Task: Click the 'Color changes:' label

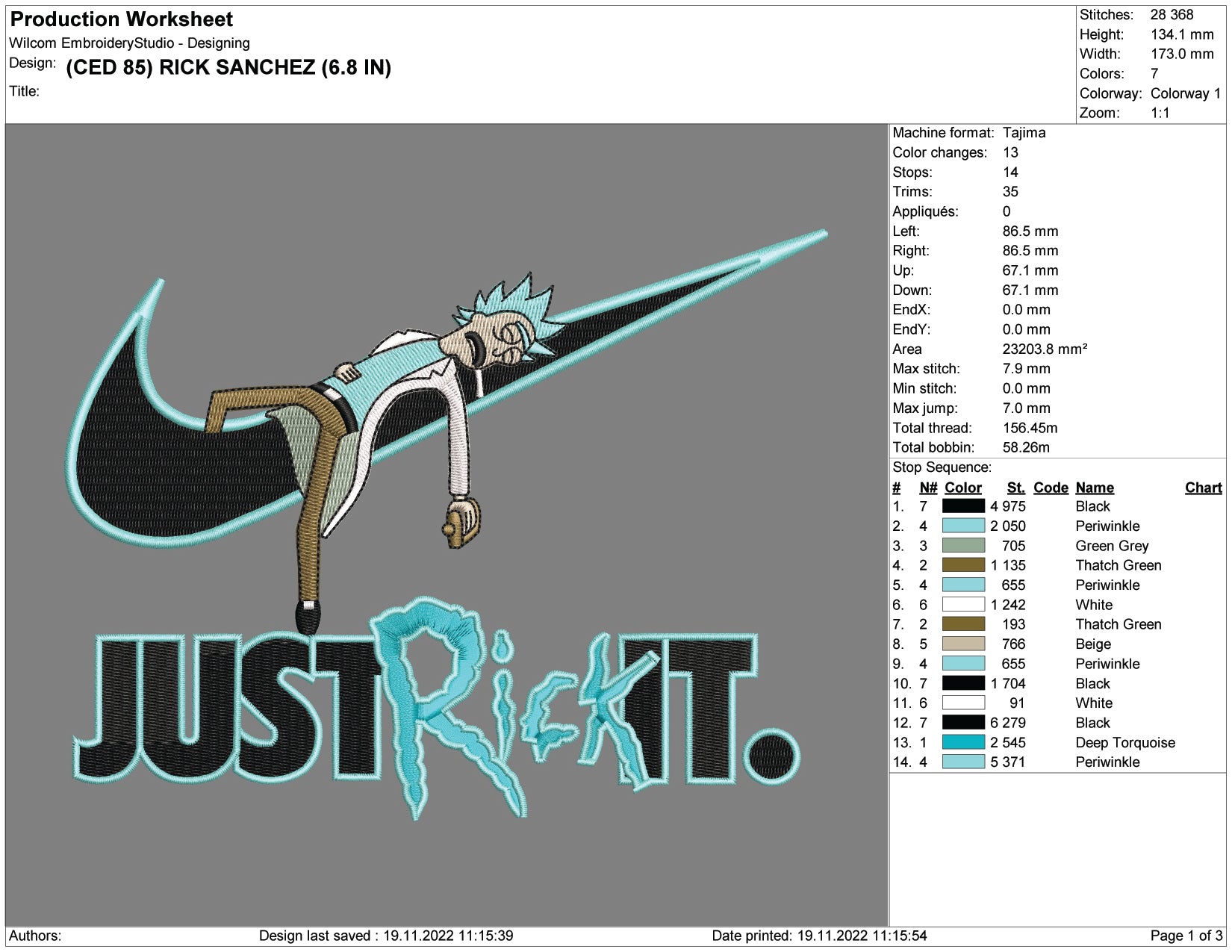Action: tap(939, 152)
